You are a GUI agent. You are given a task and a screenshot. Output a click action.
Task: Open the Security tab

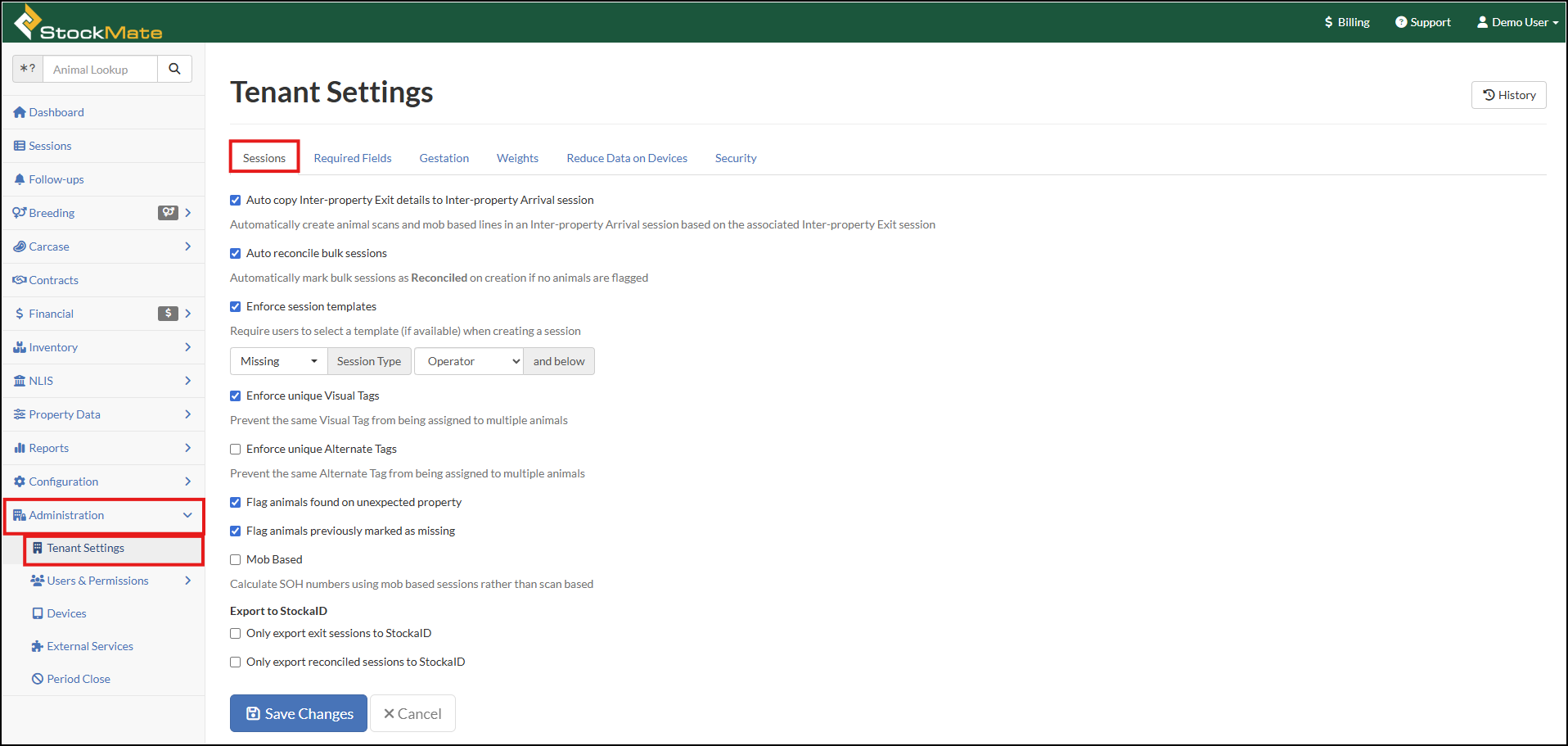click(735, 158)
